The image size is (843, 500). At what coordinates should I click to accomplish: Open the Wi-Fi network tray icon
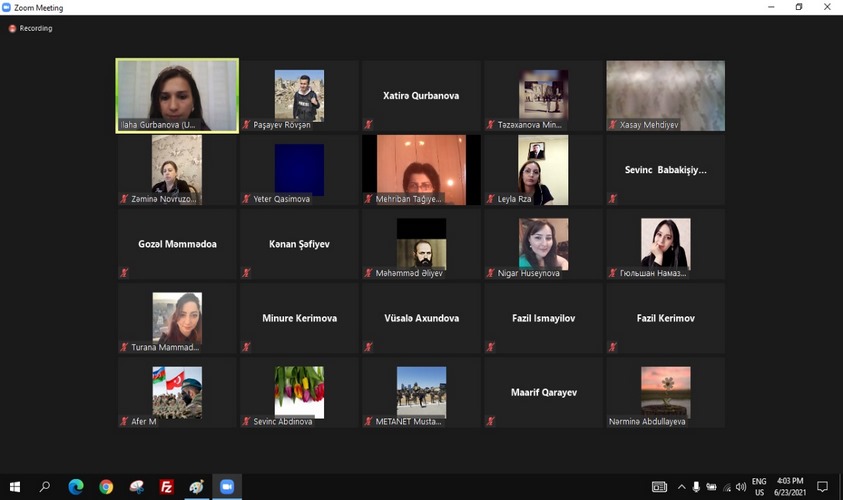725,487
